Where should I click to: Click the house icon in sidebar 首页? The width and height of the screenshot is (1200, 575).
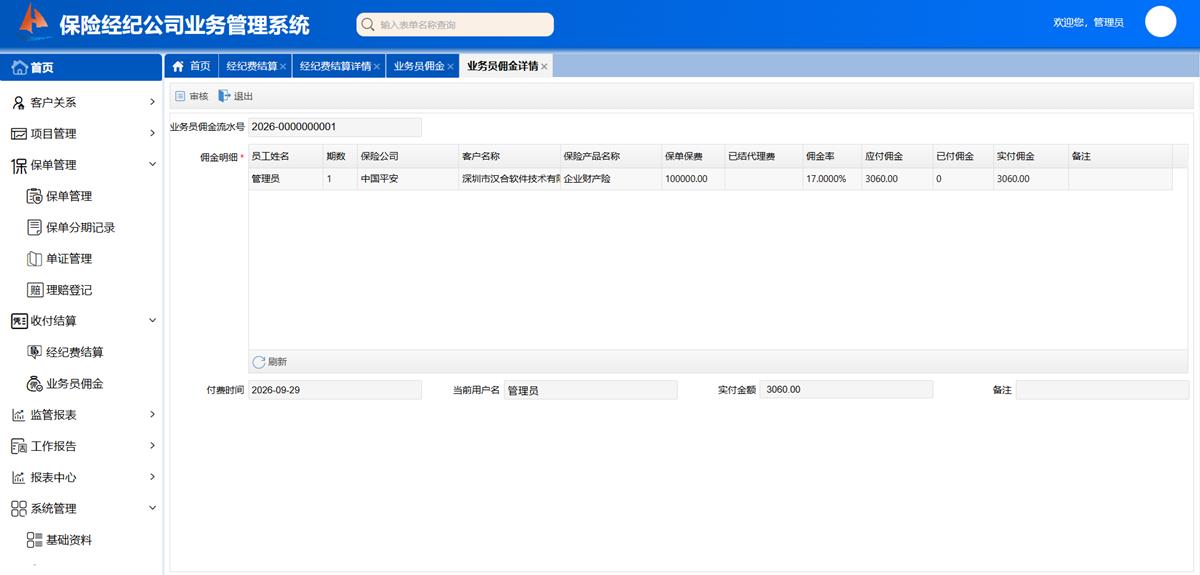[x=19, y=67]
